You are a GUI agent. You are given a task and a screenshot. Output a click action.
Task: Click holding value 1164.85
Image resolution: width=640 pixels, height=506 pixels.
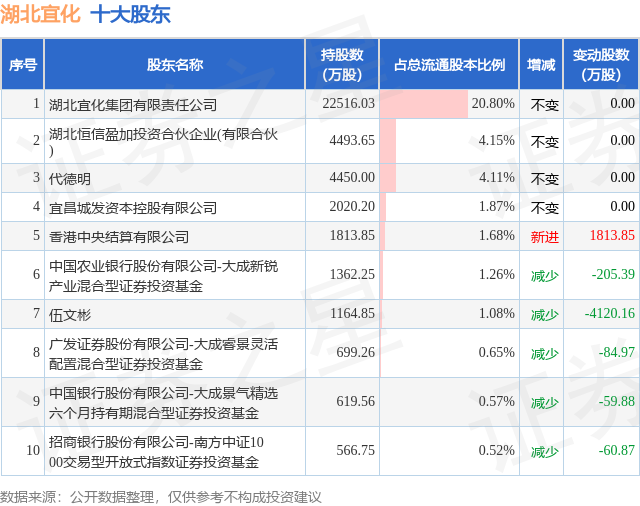tap(352, 313)
